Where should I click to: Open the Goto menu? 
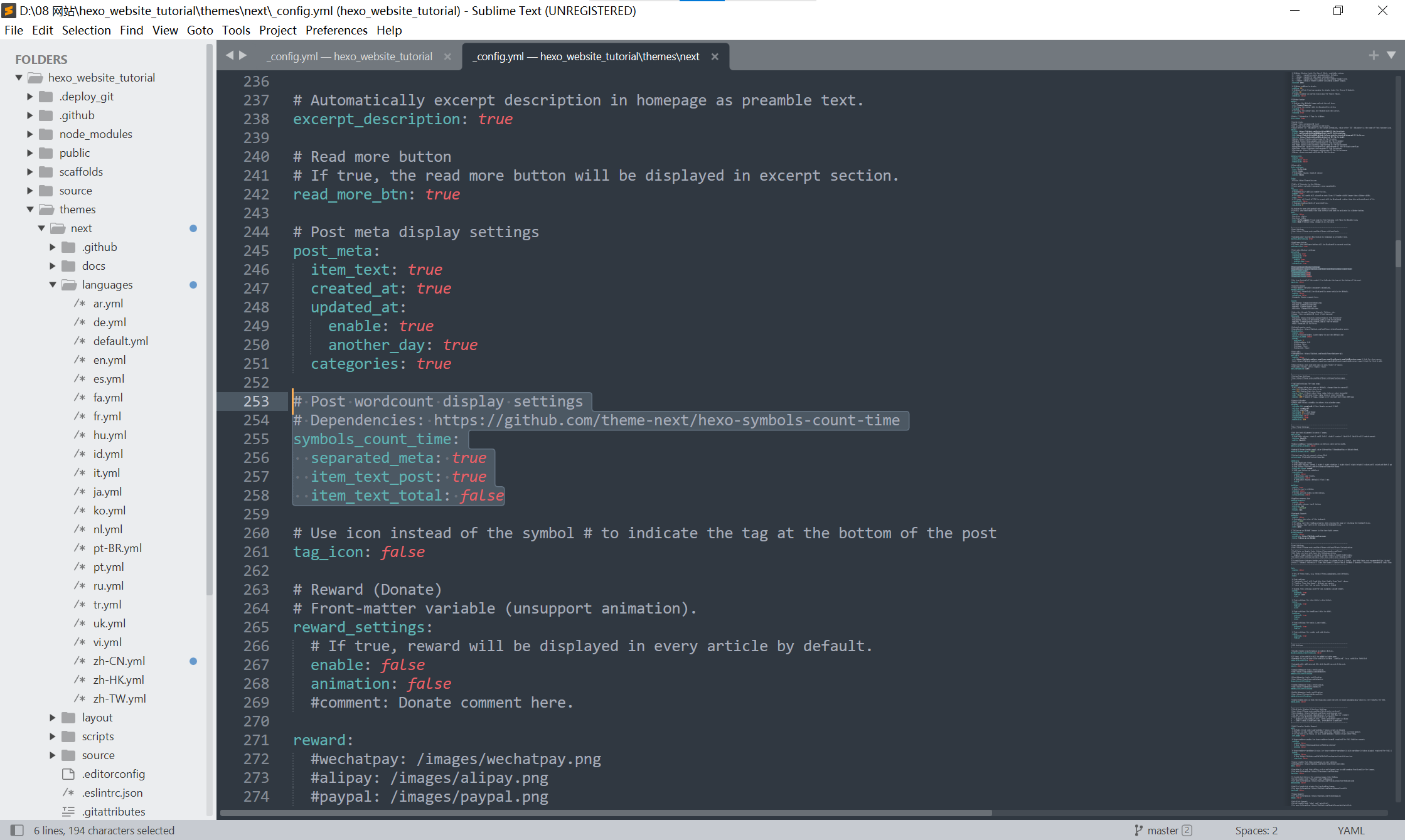point(200,30)
